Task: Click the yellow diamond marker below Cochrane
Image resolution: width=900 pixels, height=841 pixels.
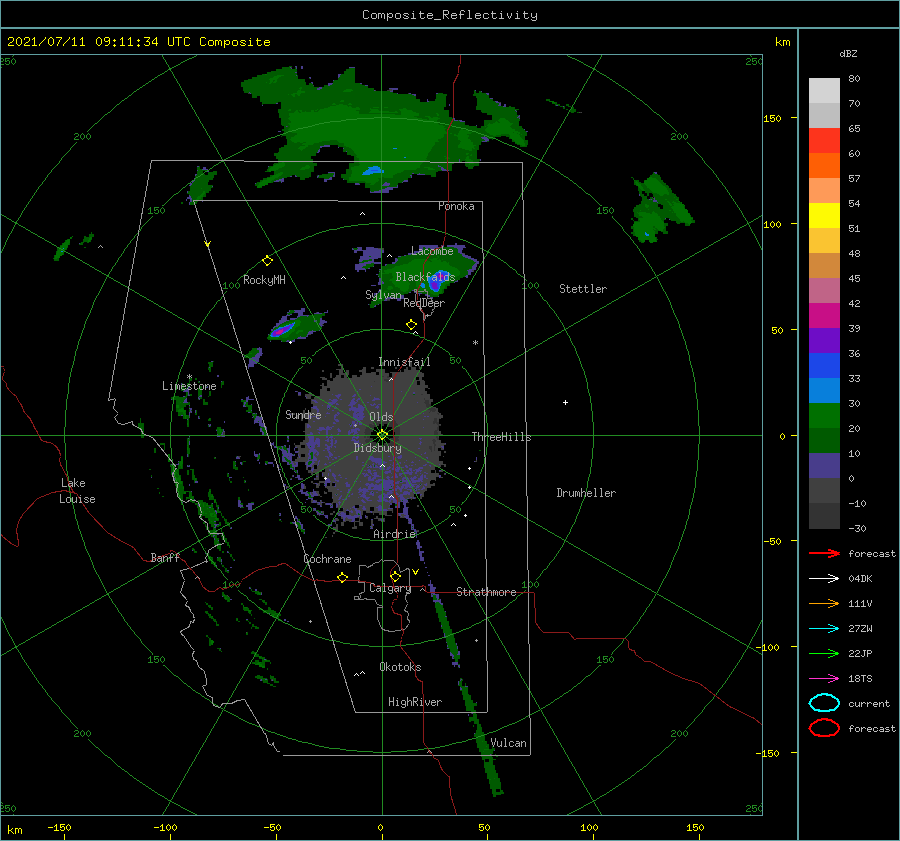Action: click(342, 577)
